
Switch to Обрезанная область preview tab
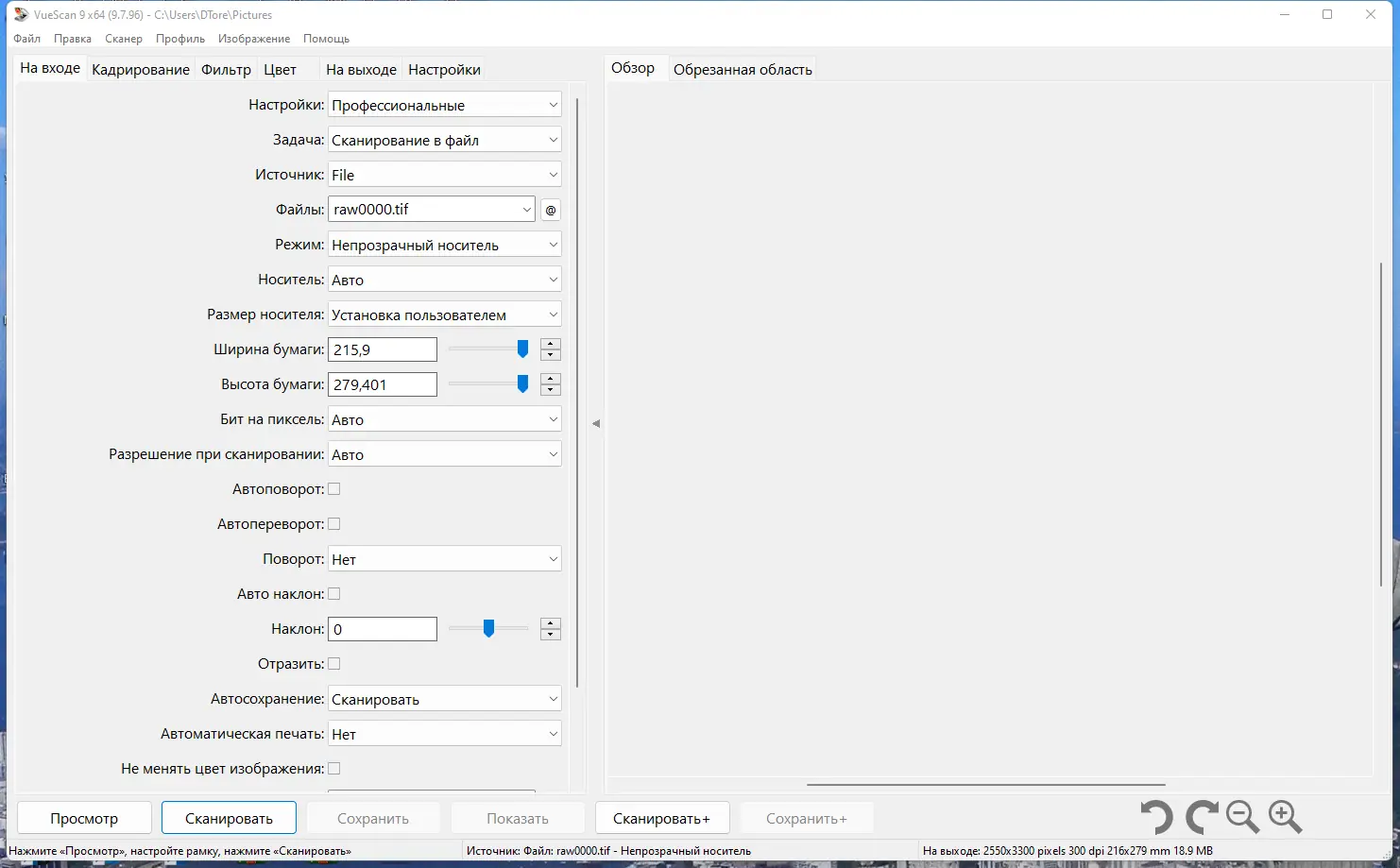[x=743, y=70]
